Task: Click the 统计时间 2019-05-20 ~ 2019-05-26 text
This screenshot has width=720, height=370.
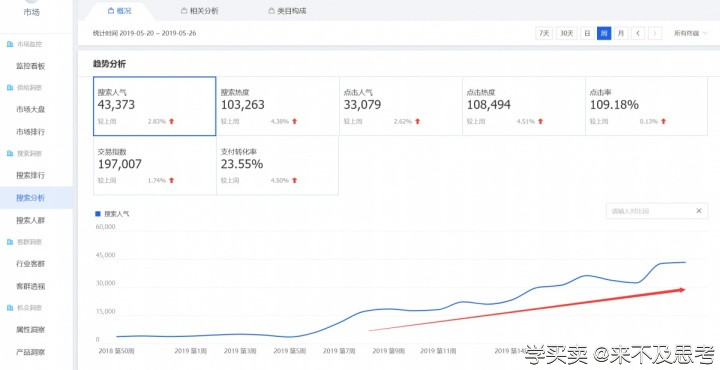Action: click(145, 33)
